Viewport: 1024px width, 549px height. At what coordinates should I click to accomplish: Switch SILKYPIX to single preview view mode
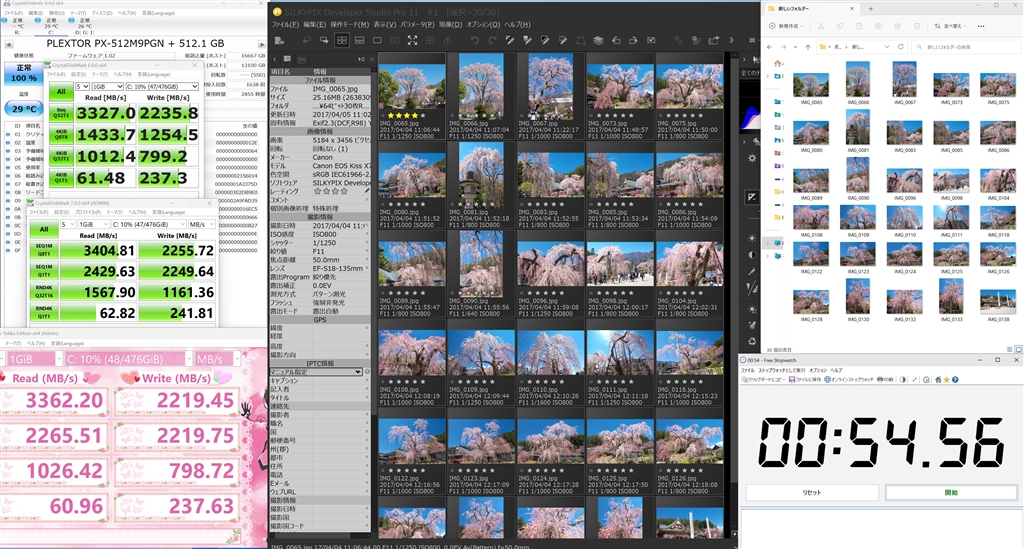[x=377, y=40]
